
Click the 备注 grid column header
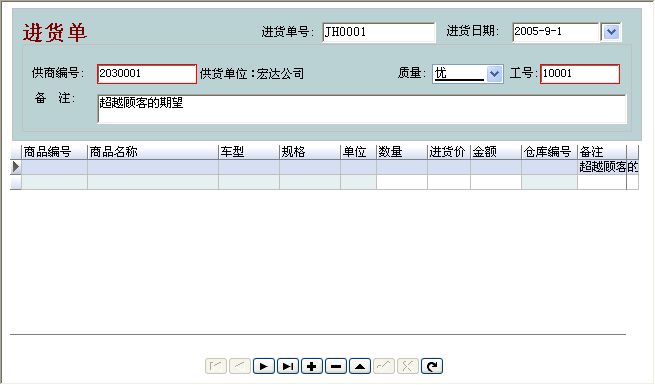coord(602,152)
